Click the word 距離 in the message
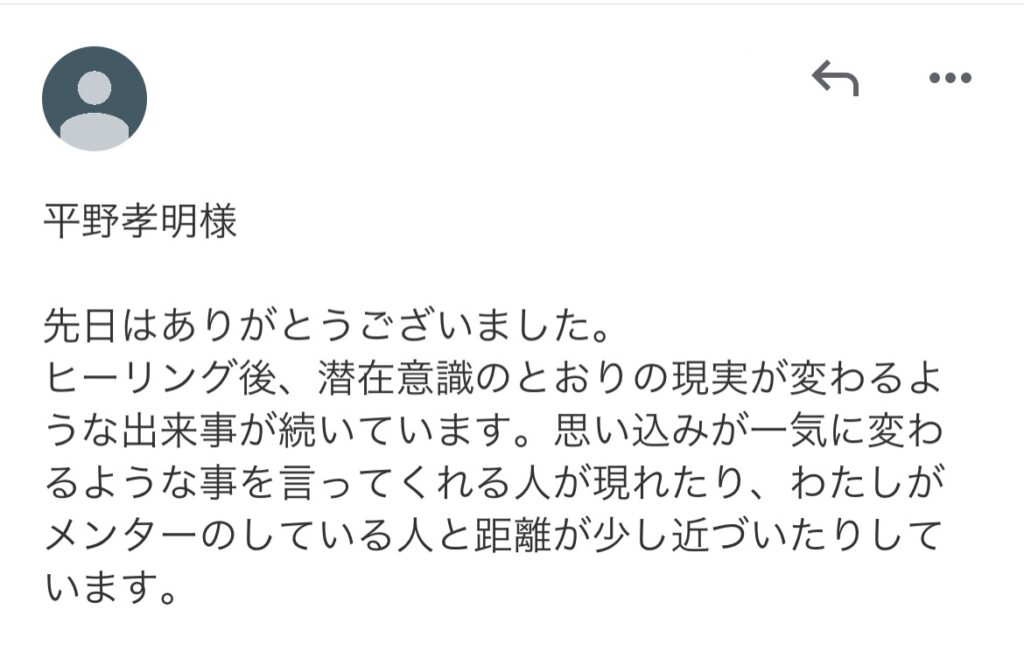Image resolution: width=1024 pixels, height=665 pixels. click(x=514, y=536)
